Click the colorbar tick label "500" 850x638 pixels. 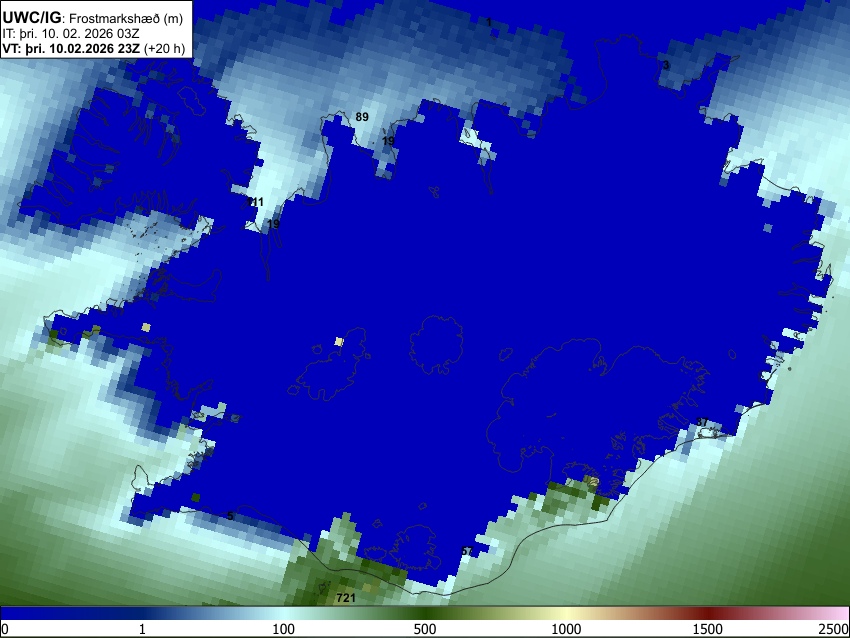tap(425, 629)
